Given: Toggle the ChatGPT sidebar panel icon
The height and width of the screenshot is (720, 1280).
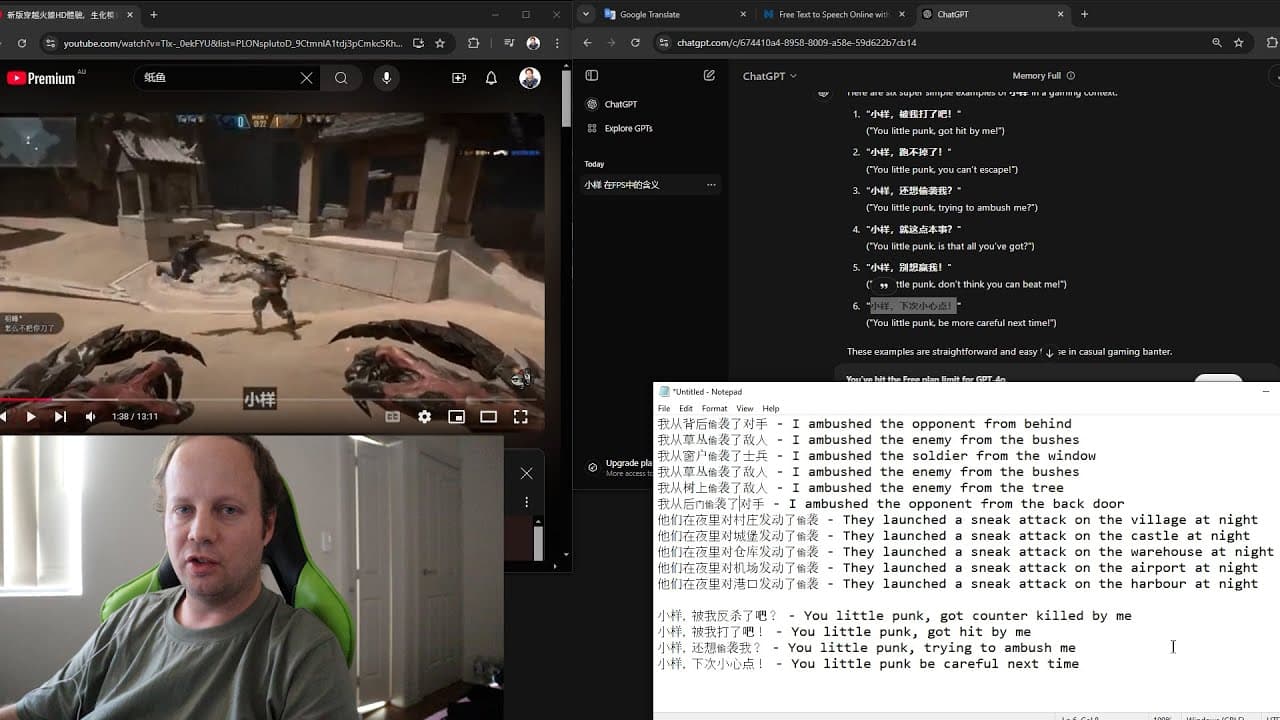Looking at the screenshot, I should [591, 76].
